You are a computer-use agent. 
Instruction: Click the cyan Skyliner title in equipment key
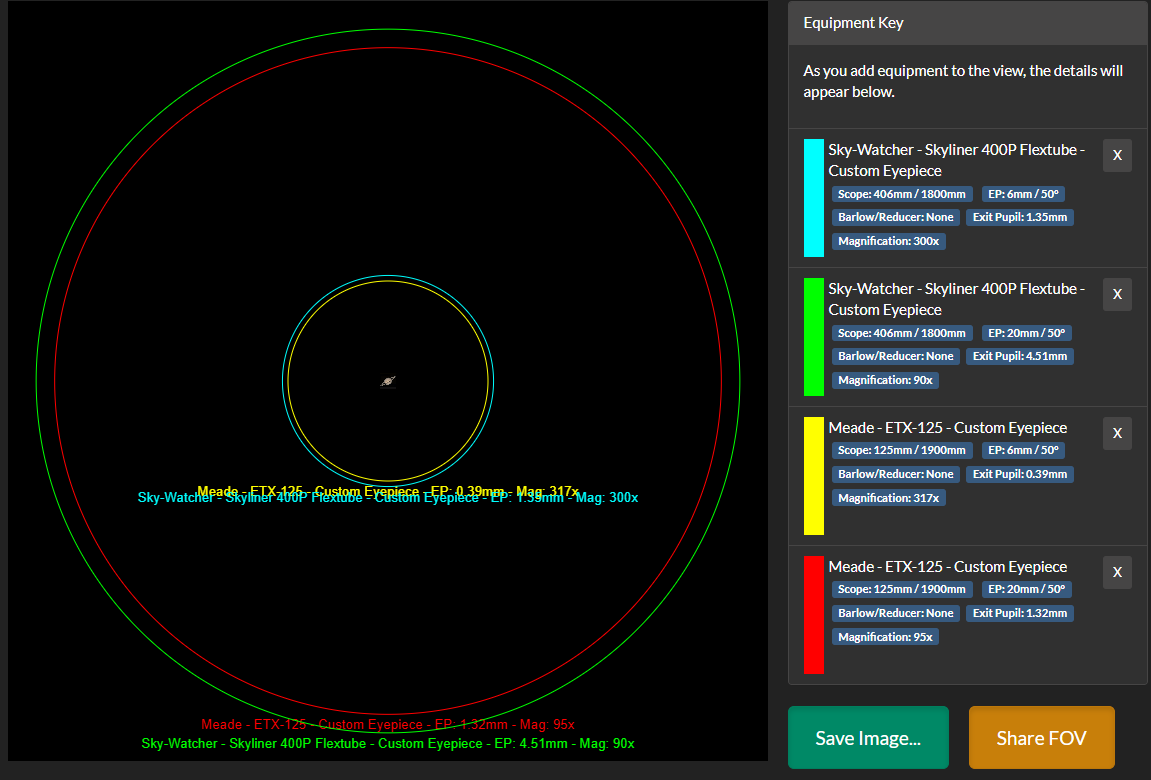tap(956, 160)
